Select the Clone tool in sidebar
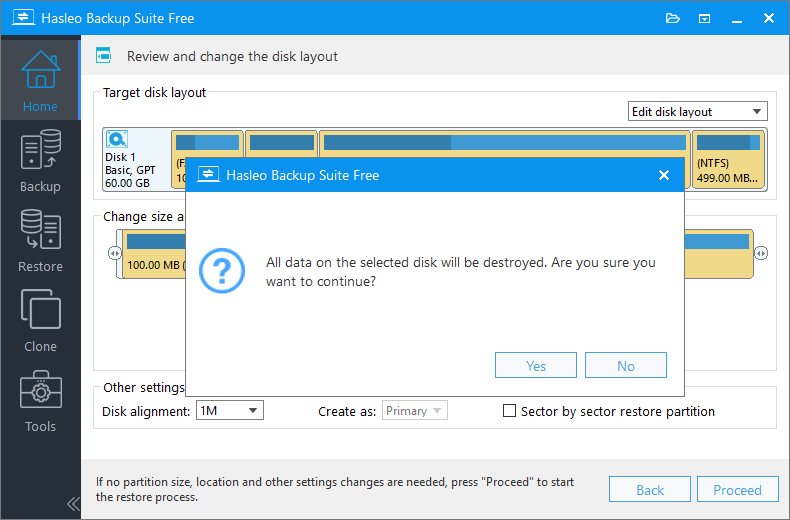The image size is (790, 520). point(40,320)
